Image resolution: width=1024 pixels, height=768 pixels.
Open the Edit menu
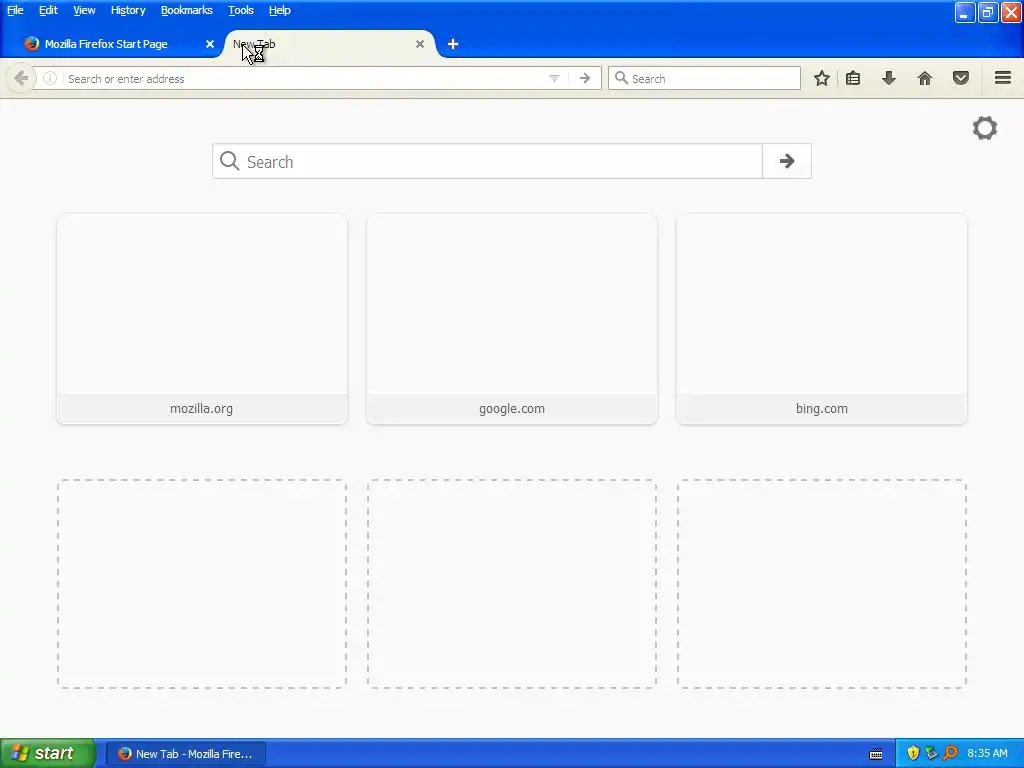pyautogui.click(x=48, y=10)
